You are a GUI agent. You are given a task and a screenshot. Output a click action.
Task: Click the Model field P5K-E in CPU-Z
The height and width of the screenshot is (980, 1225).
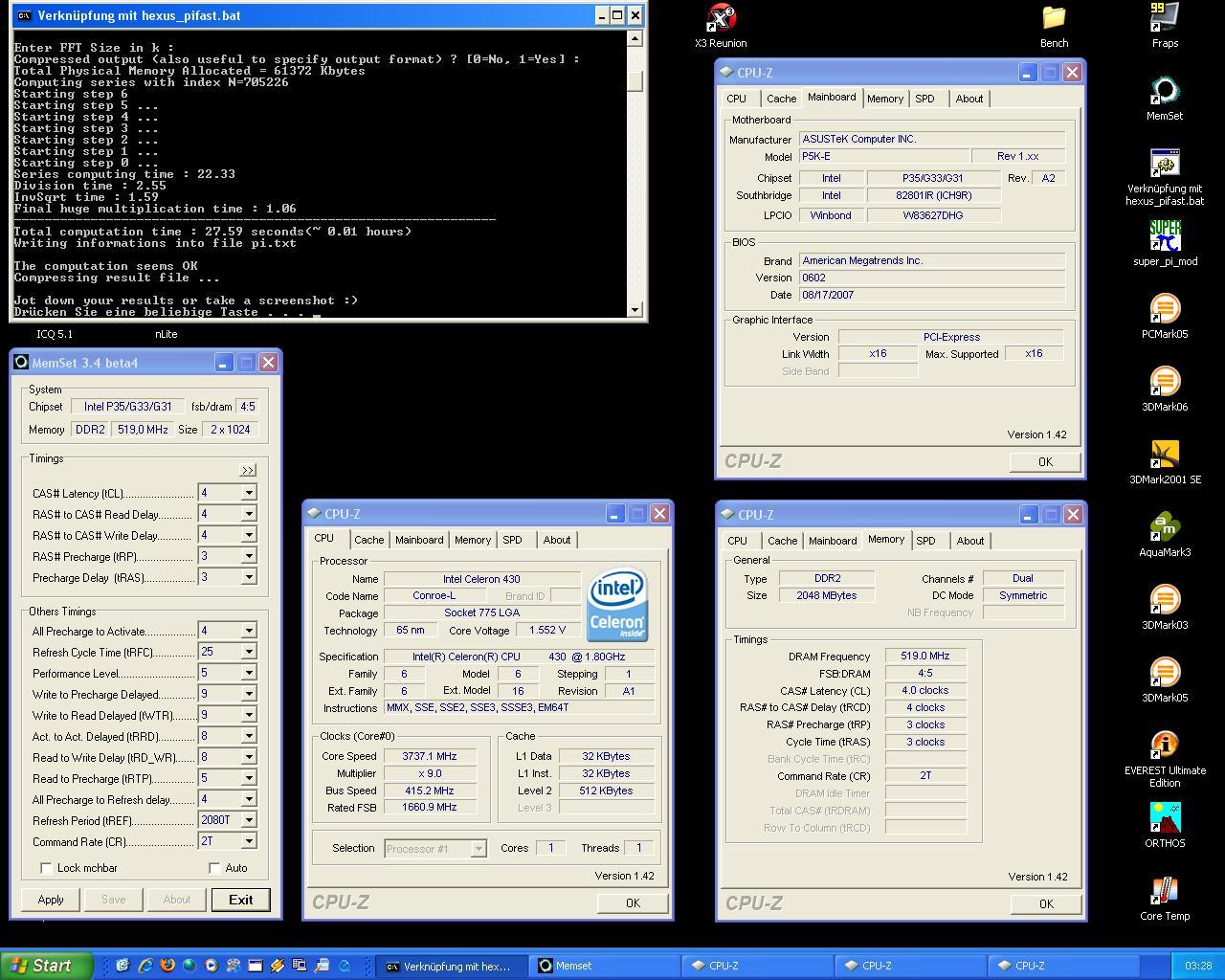(x=883, y=156)
